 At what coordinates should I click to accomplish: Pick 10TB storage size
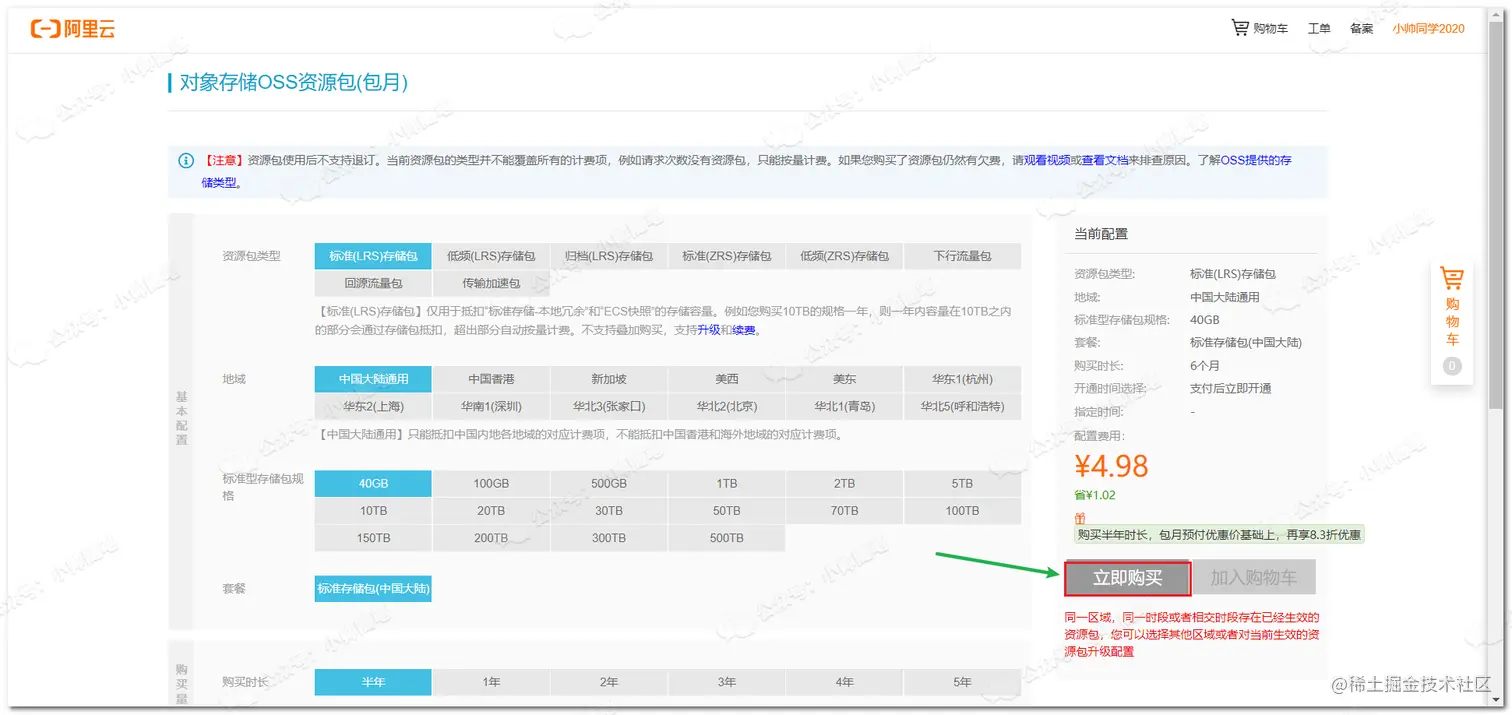pos(373,511)
